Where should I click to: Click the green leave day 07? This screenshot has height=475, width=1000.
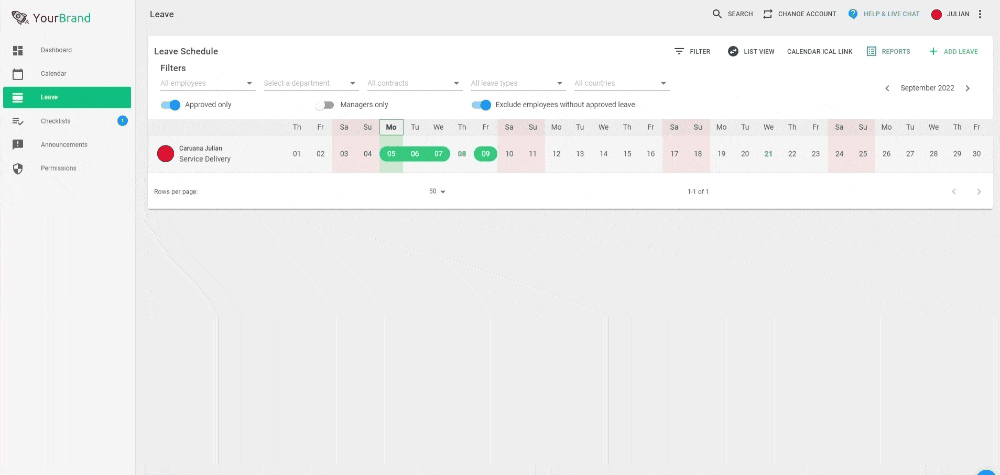point(439,154)
